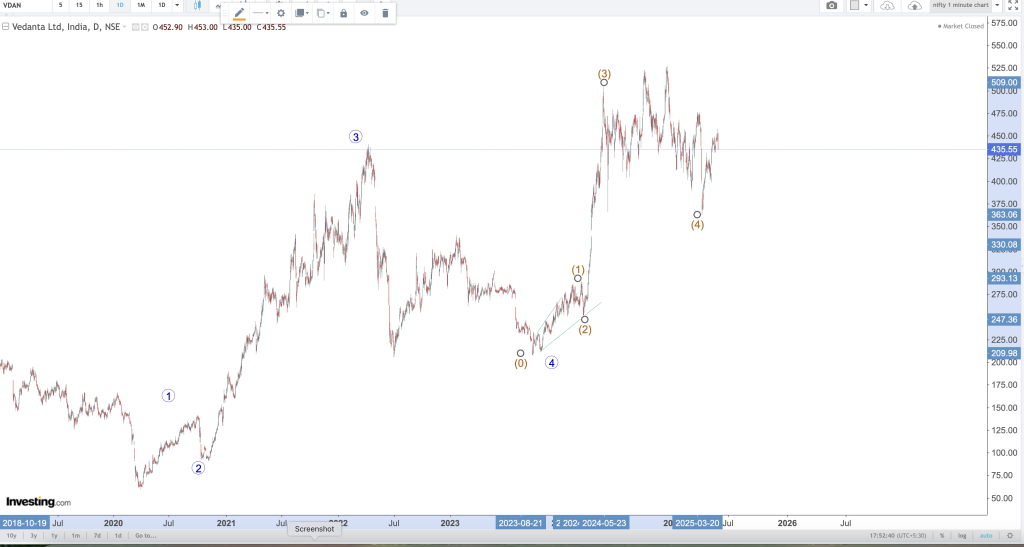1024x547 pixels.
Task: Select the pencil drawing tool in floating toolbar
Action: pos(240,13)
